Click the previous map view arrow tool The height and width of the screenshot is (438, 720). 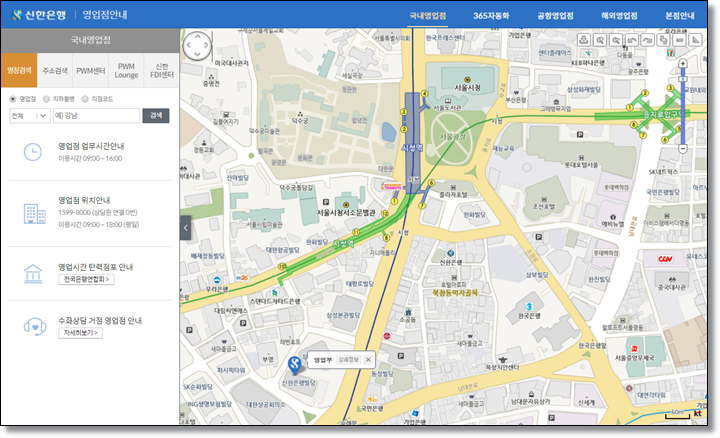pyautogui.click(x=632, y=40)
